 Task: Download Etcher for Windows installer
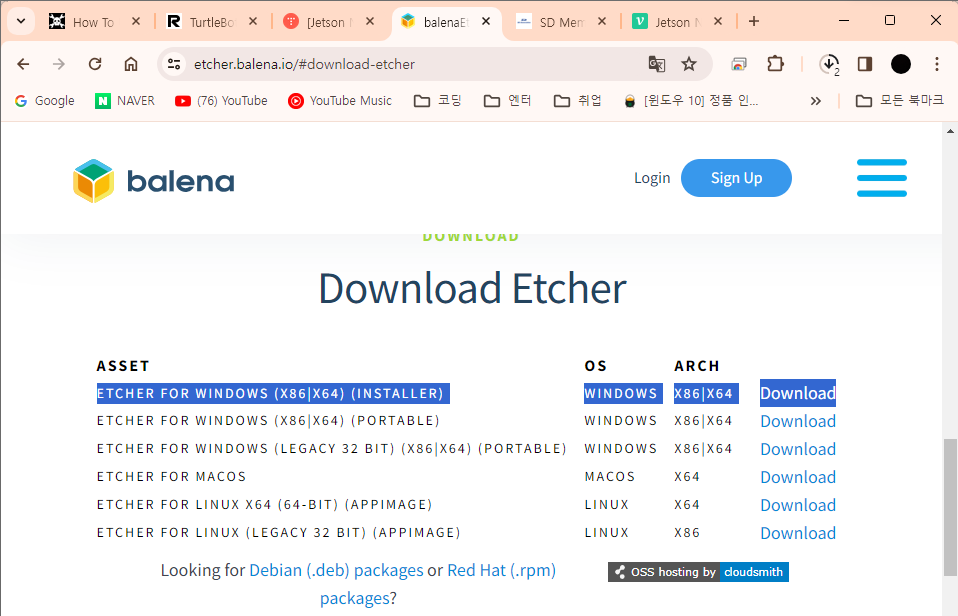(798, 393)
